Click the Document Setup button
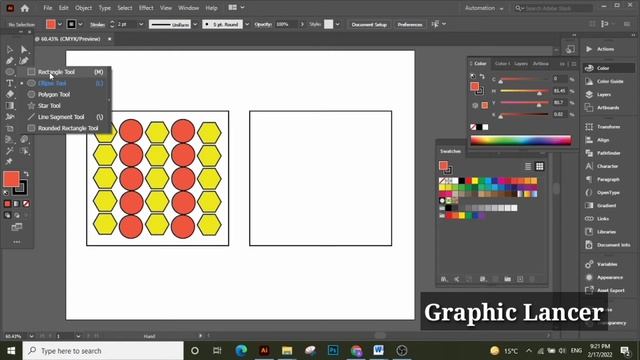 click(369, 24)
